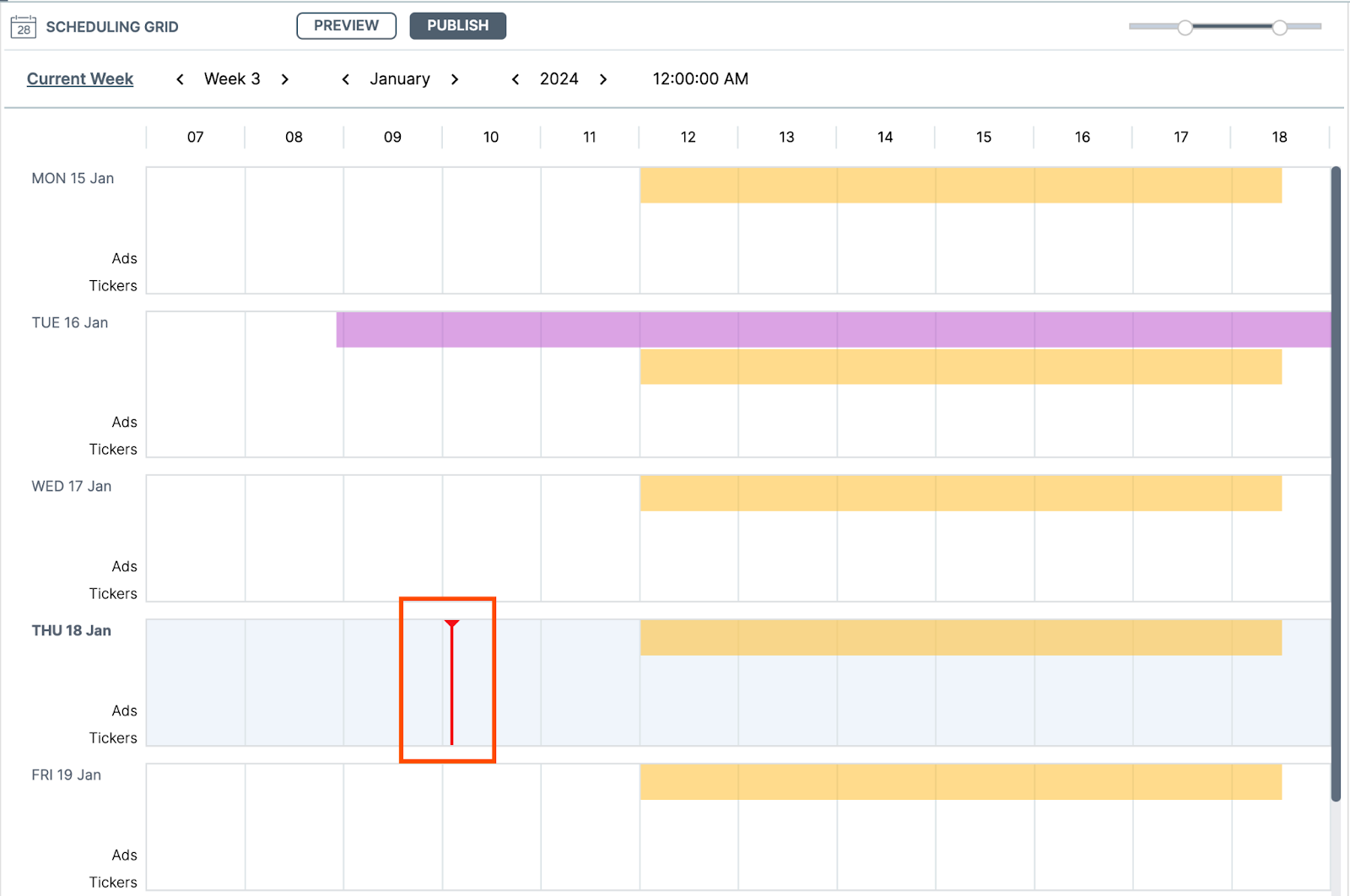Click the Preview button
1350x896 pixels.
[346, 25]
